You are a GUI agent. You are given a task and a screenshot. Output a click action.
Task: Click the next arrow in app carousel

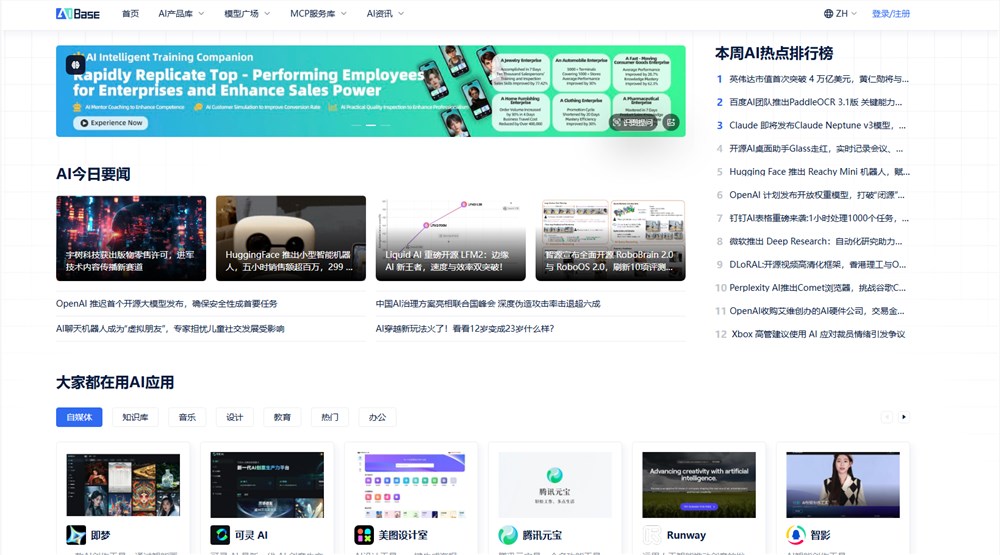click(904, 417)
